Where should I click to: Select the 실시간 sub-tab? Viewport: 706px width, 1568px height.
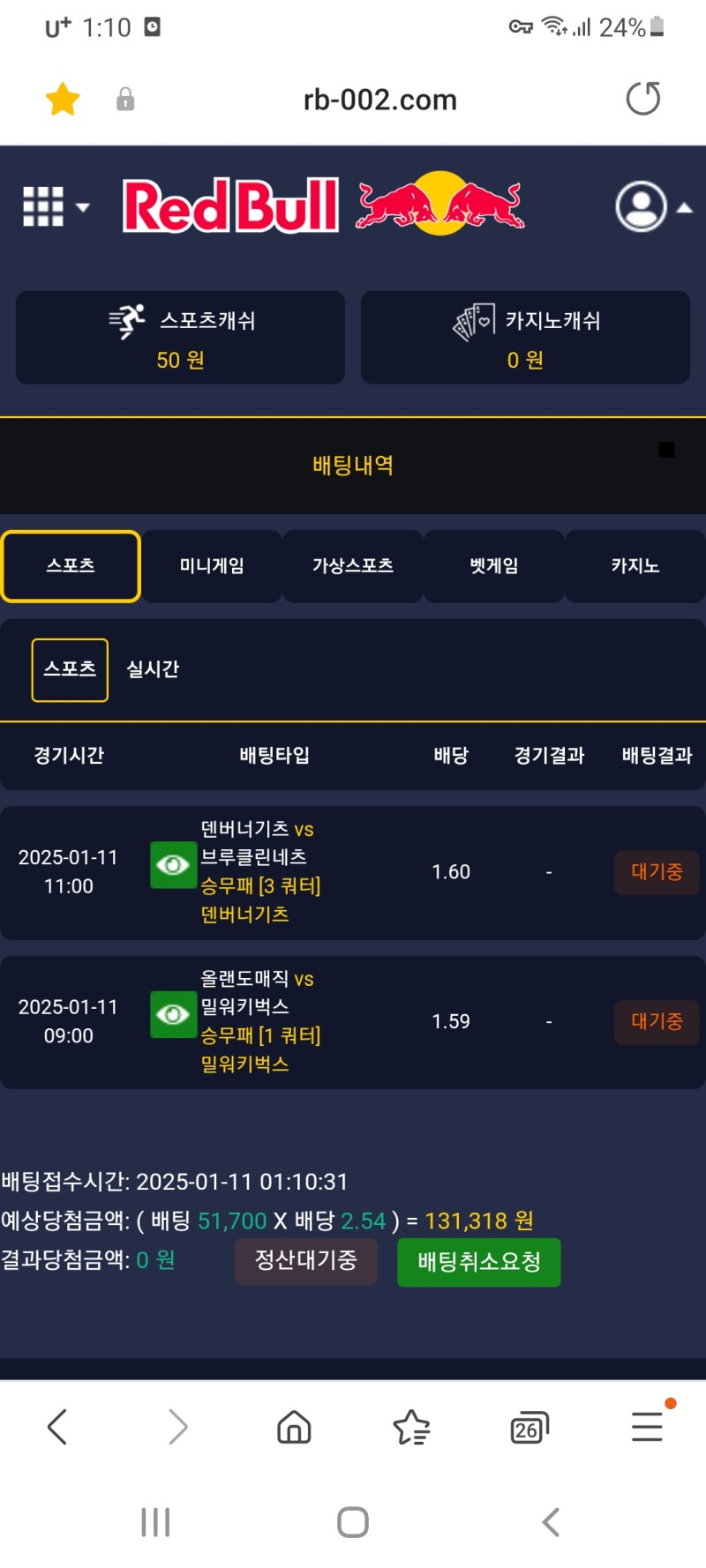pos(153,669)
